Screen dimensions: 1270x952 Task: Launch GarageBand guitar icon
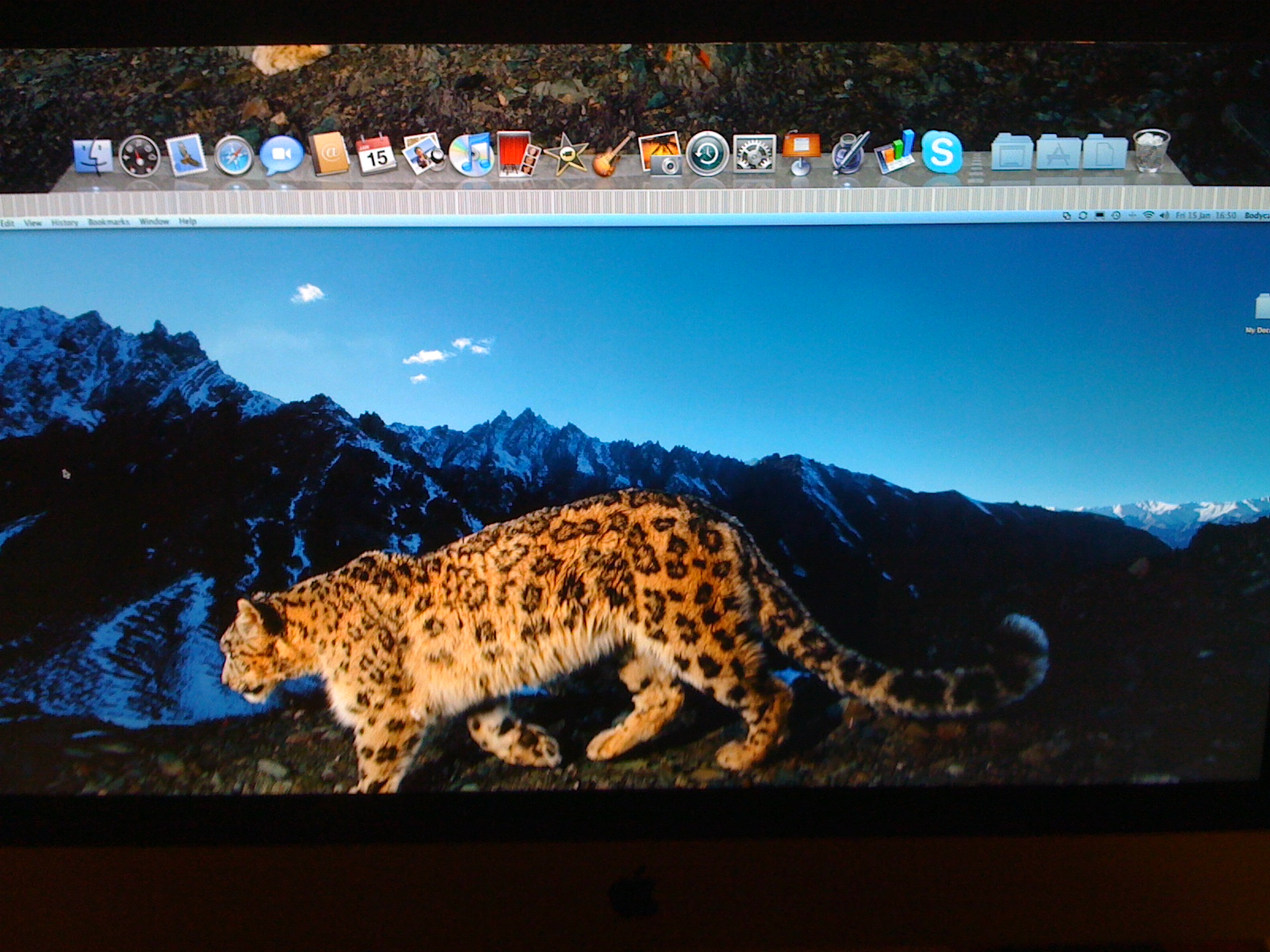coord(613,155)
